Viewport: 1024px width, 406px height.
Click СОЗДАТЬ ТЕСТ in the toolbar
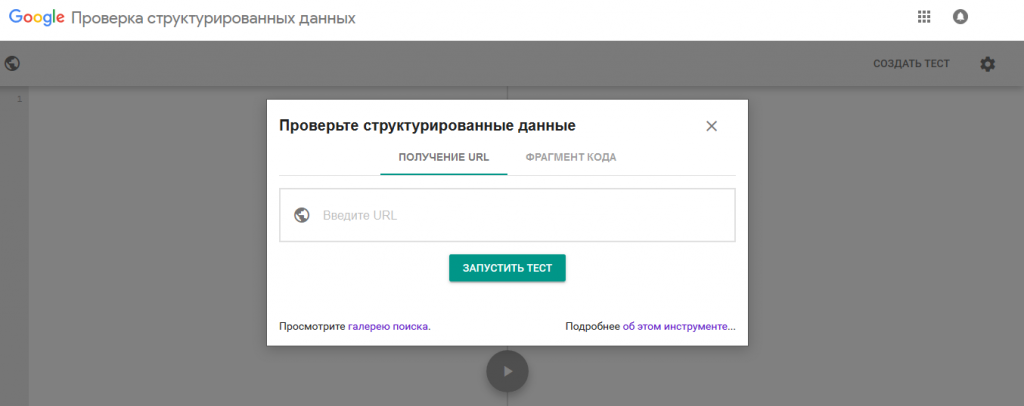click(912, 64)
